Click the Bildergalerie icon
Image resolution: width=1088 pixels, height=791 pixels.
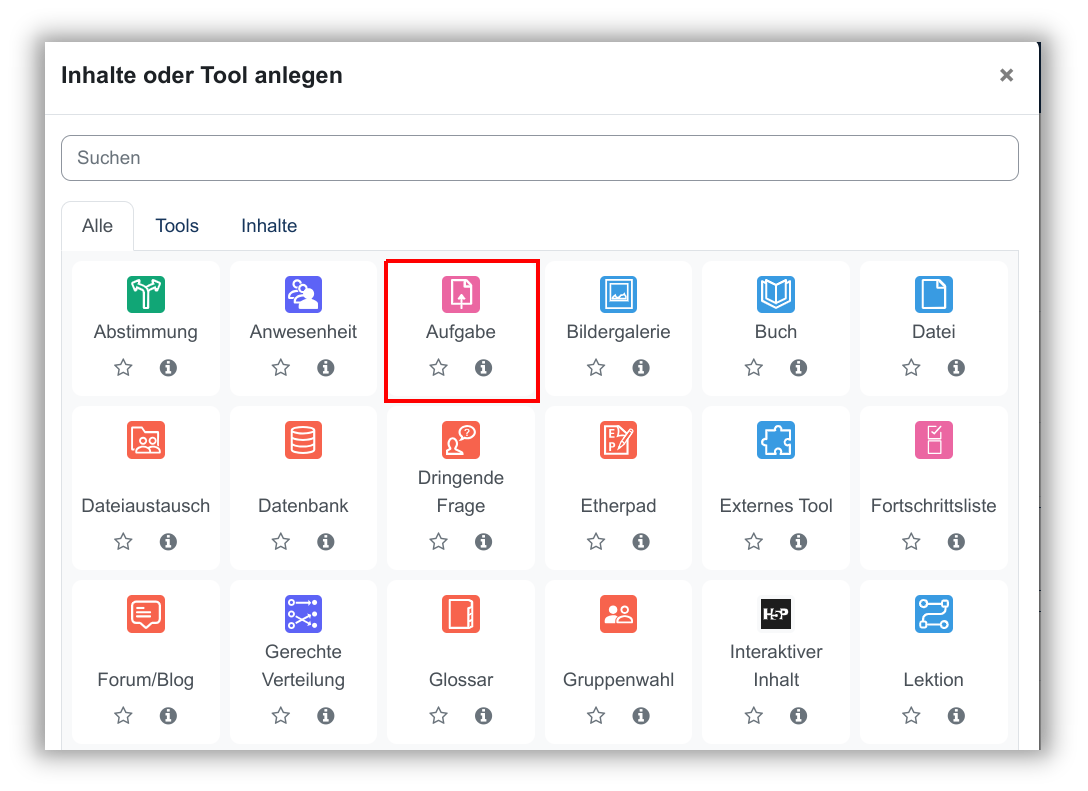(x=618, y=294)
